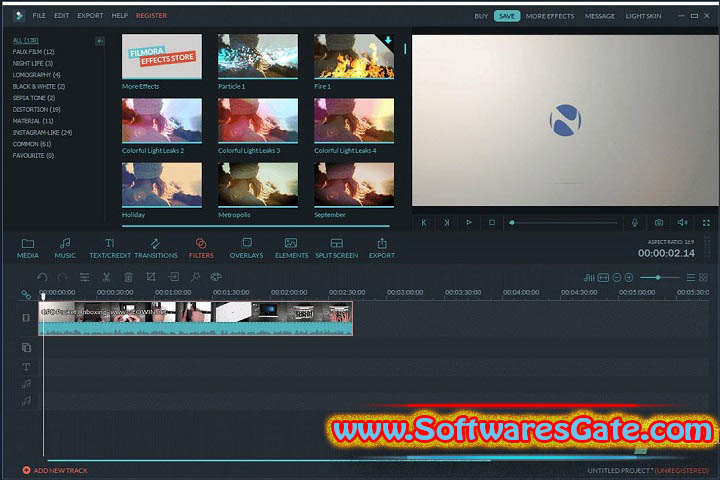This screenshot has height=480, width=720.
Task: Click the video track icon
Action: click(x=26, y=318)
